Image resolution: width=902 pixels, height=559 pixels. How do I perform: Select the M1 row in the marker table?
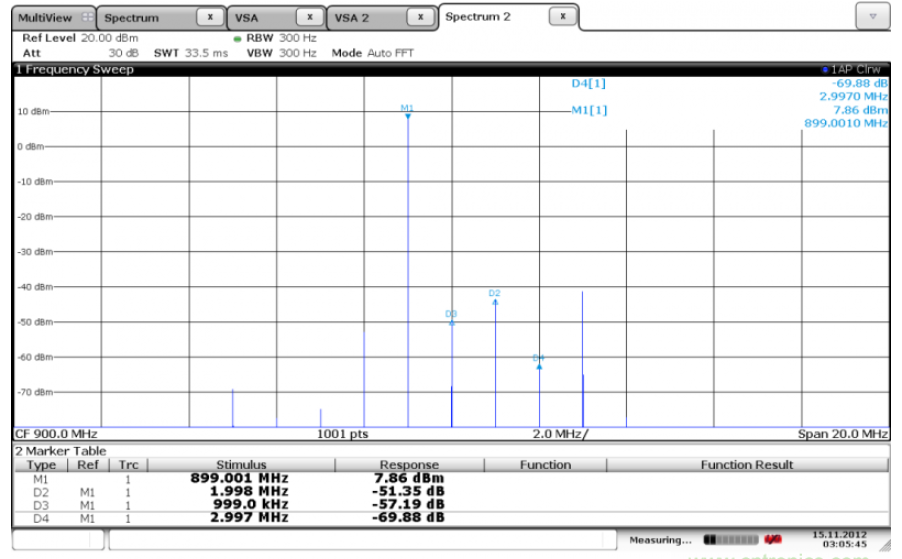coord(452,478)
